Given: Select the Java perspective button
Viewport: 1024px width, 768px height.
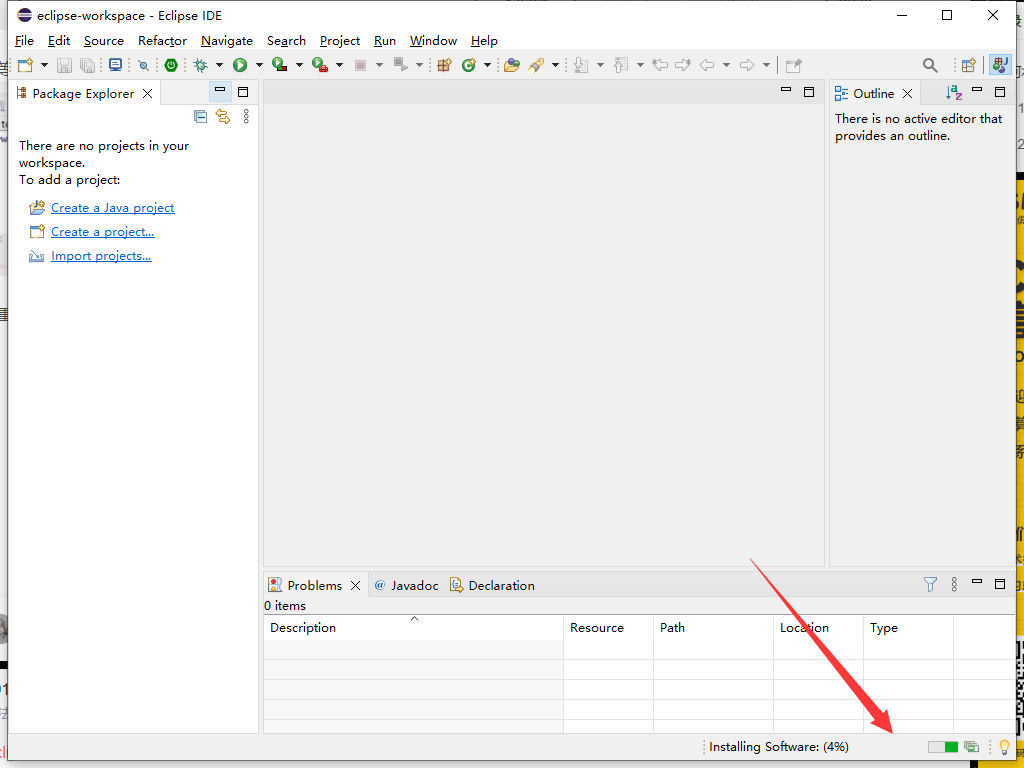Looking at the screenshot, I should click(1000, 65).
